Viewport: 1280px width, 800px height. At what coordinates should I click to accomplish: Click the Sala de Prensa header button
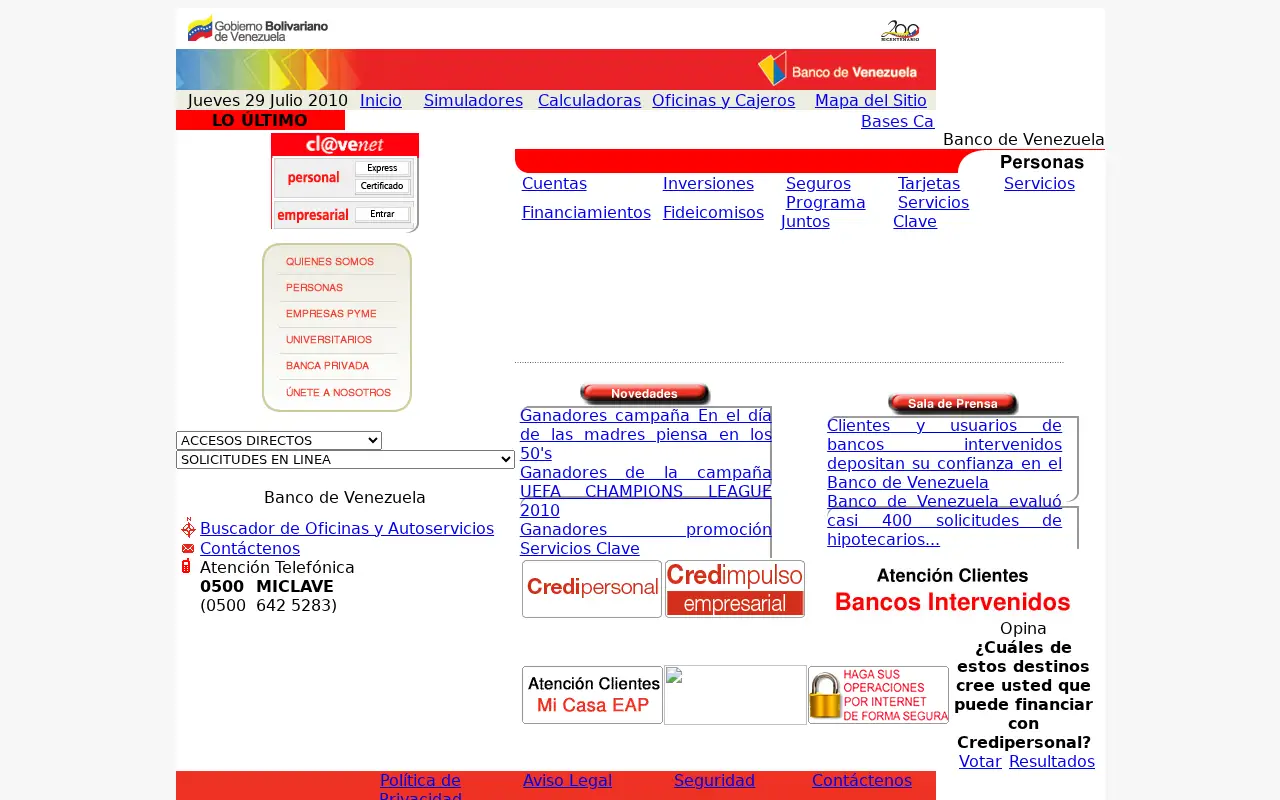(x=953, y=404)
